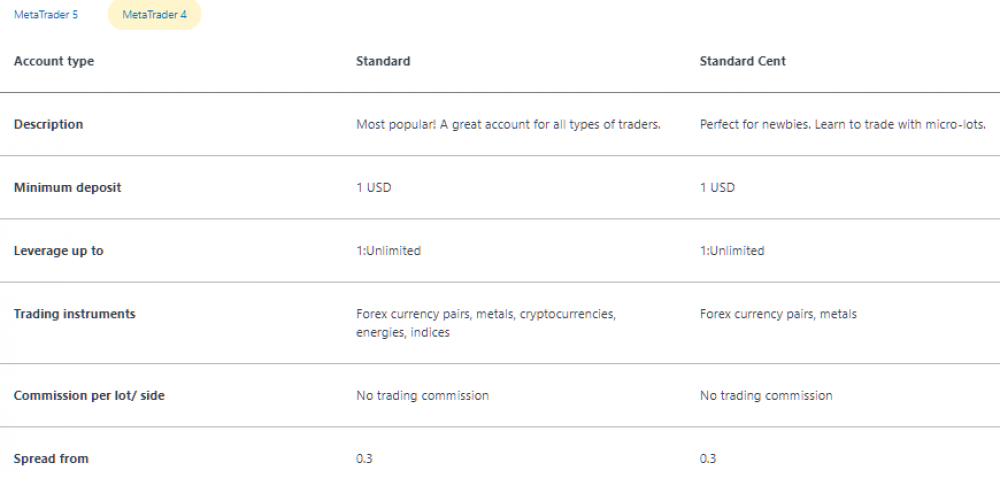
Task: Select the Minimum deposit row label
Action: [67, 187]
